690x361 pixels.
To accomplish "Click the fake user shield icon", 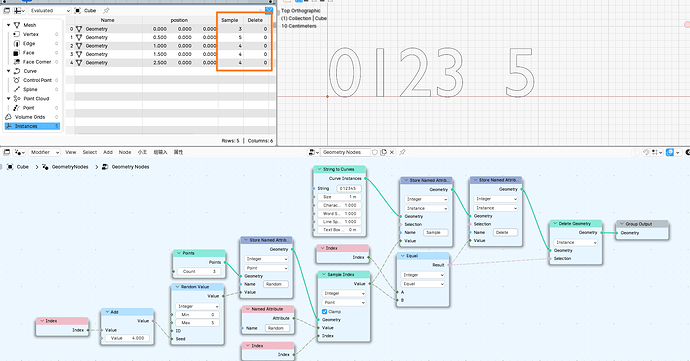I will tap(375, 152).
